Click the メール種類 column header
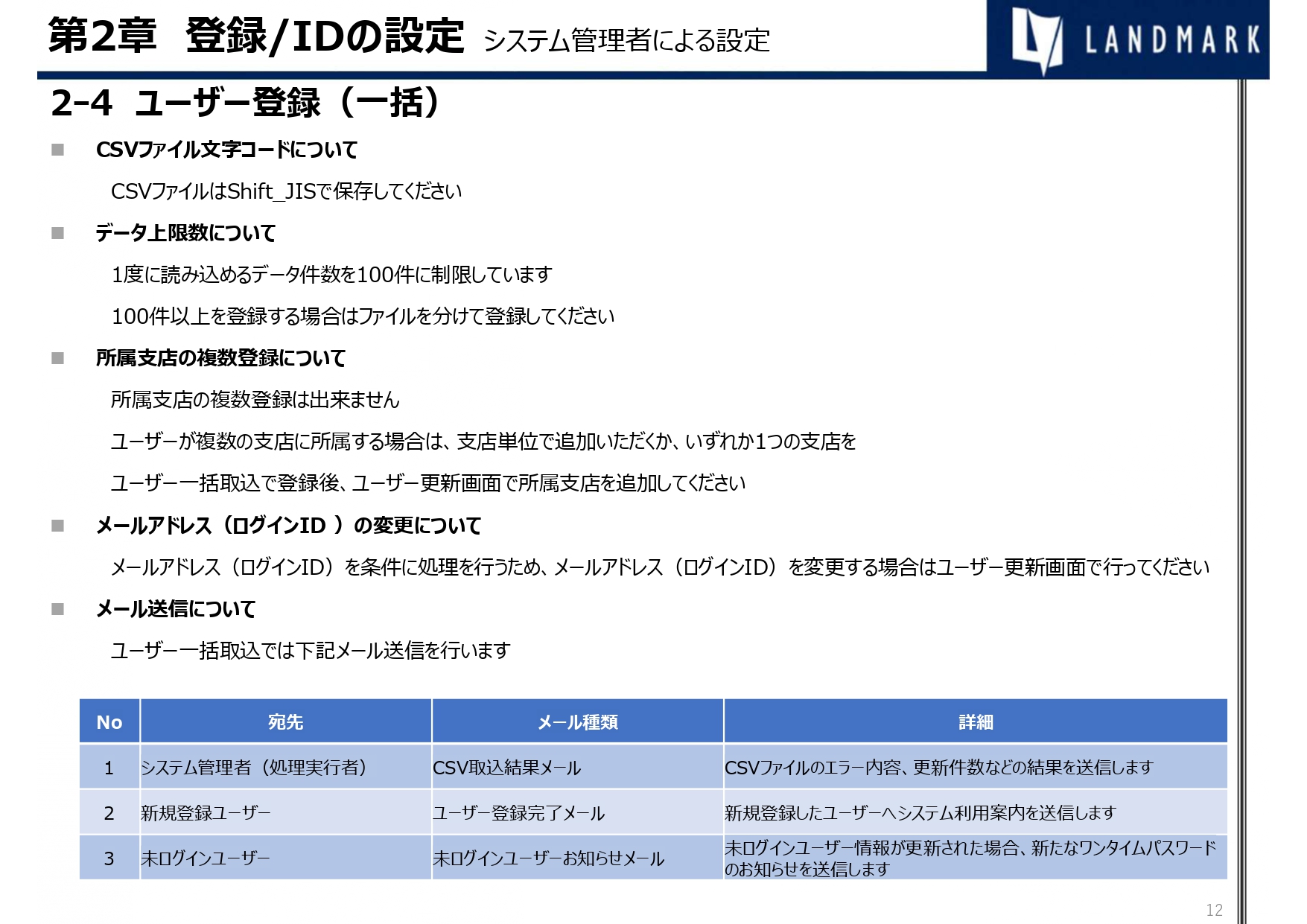 click(x=578, y=721)
